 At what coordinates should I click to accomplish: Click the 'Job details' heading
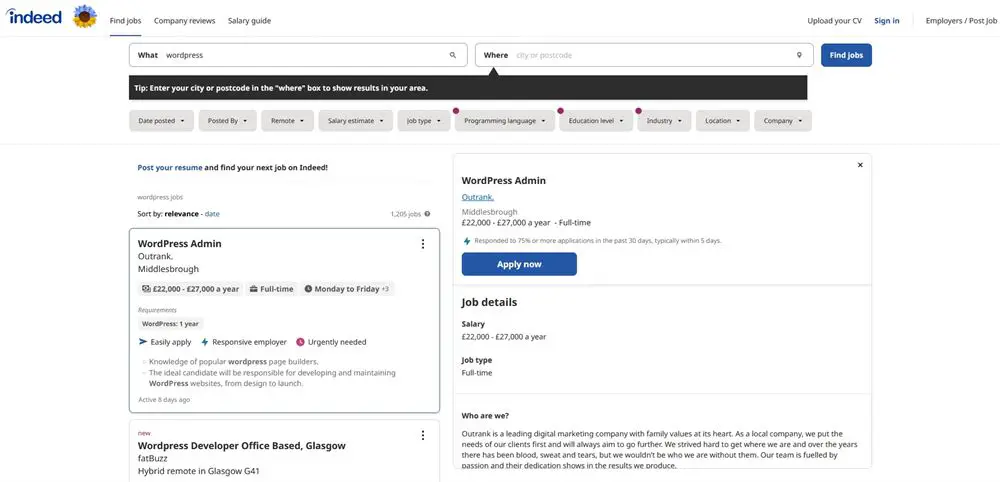click(489, 302)
